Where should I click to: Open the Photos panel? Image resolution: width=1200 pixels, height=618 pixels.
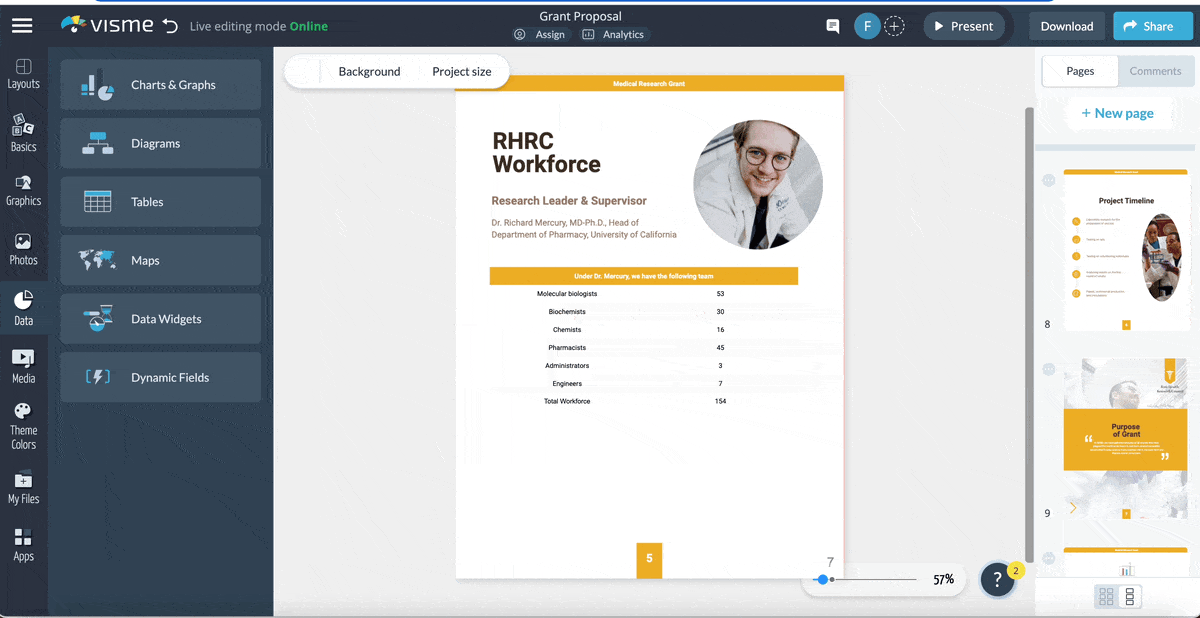tap(22, 248)
